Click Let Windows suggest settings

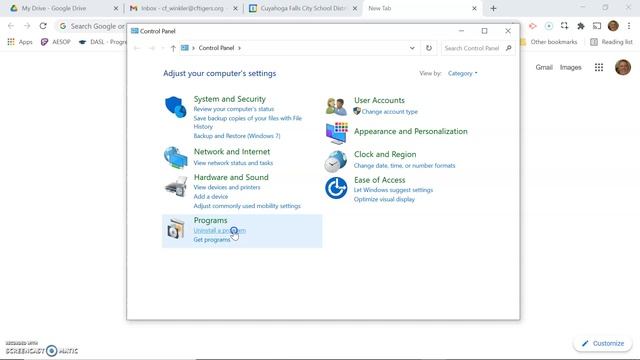[x=393, y=190]
